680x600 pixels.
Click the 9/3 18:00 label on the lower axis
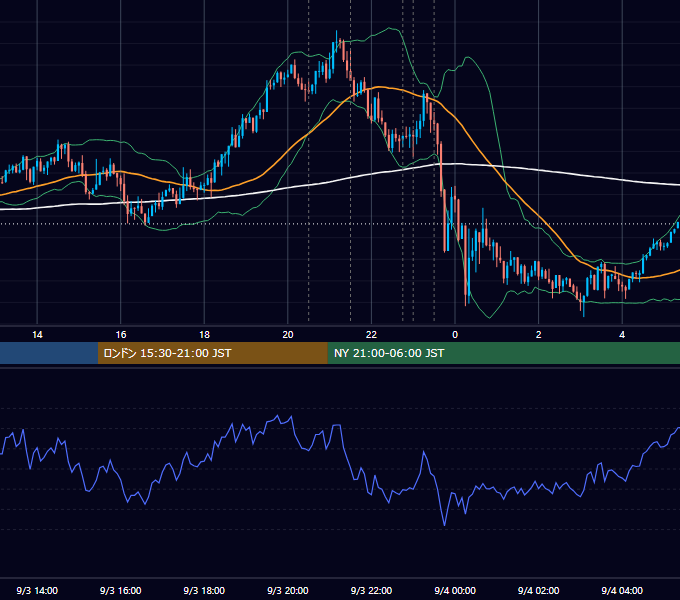(204, 590)
